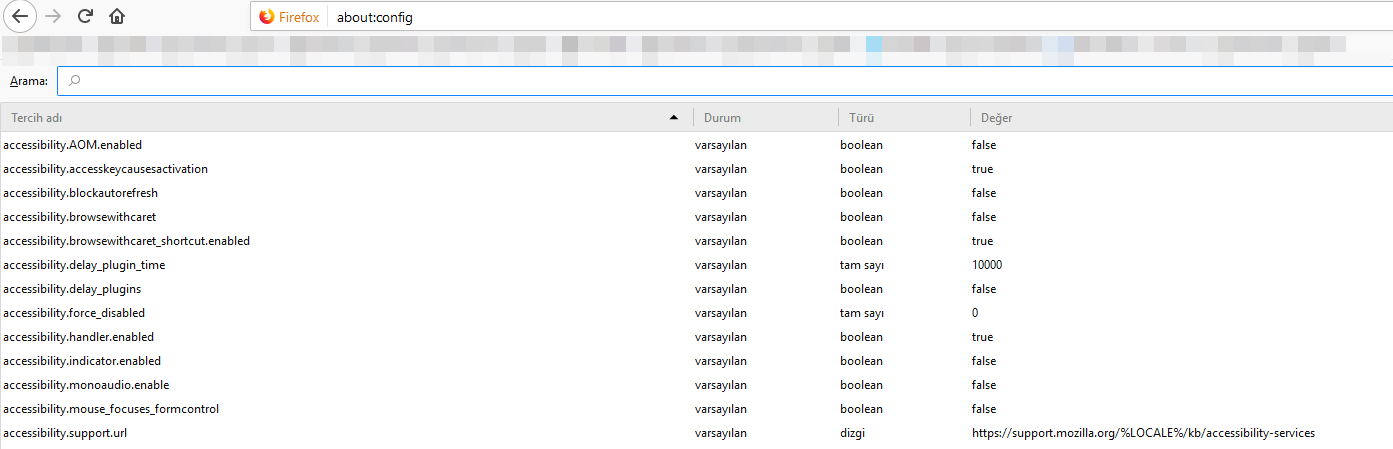Viewport: 1393px width, 449px height.
Task: Click the support.mozilla.org URL value
Action: [x=1143, y=433]
